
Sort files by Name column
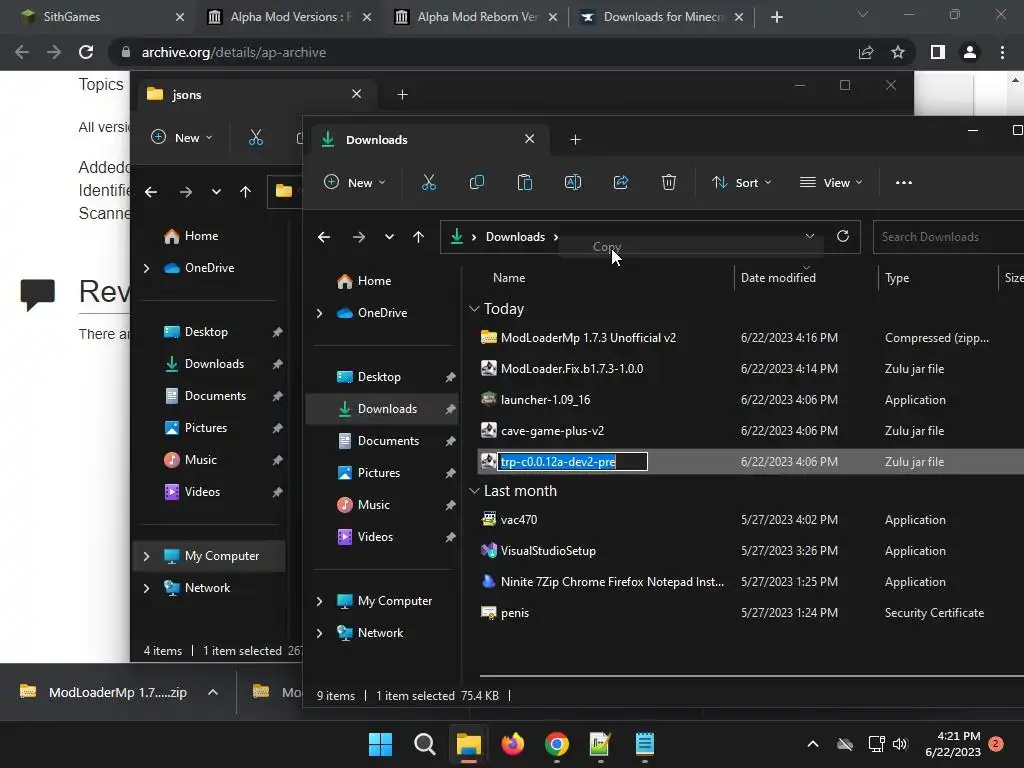pyautogui.click(x=509, y=278)
